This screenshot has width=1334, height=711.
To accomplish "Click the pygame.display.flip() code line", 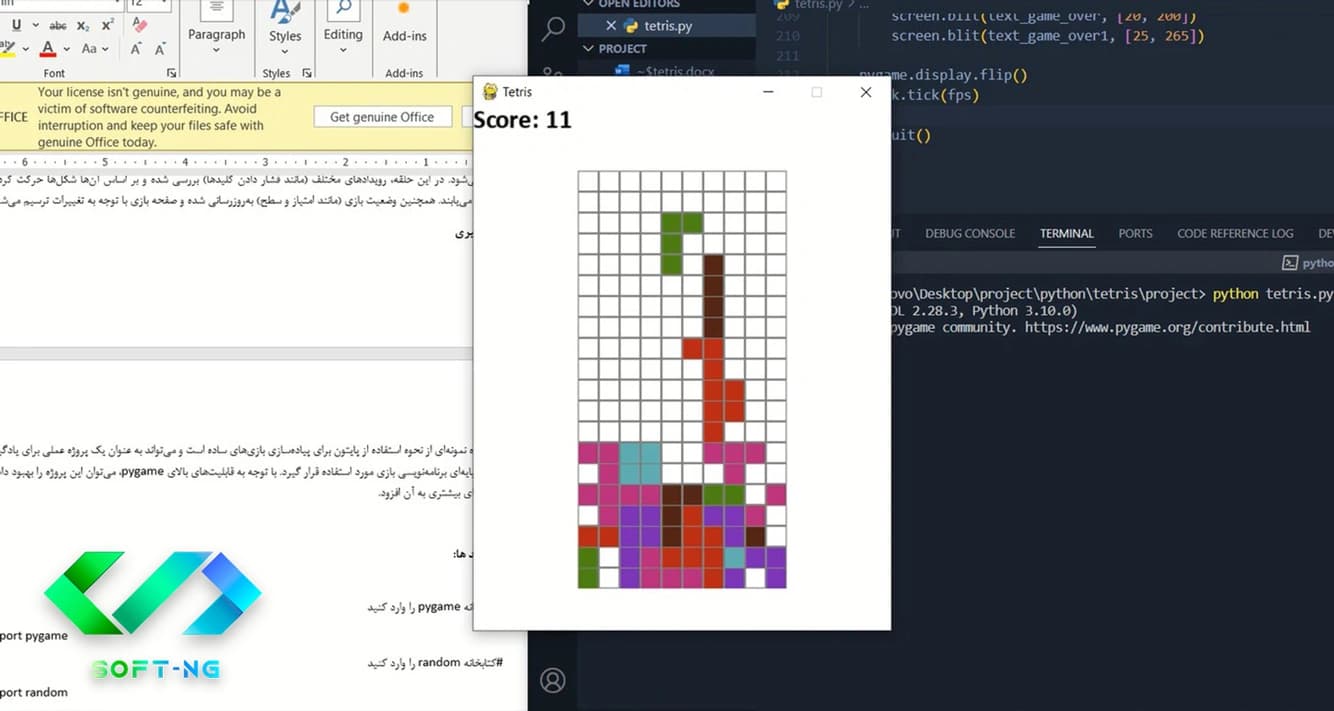I will (x=943, y=75).
